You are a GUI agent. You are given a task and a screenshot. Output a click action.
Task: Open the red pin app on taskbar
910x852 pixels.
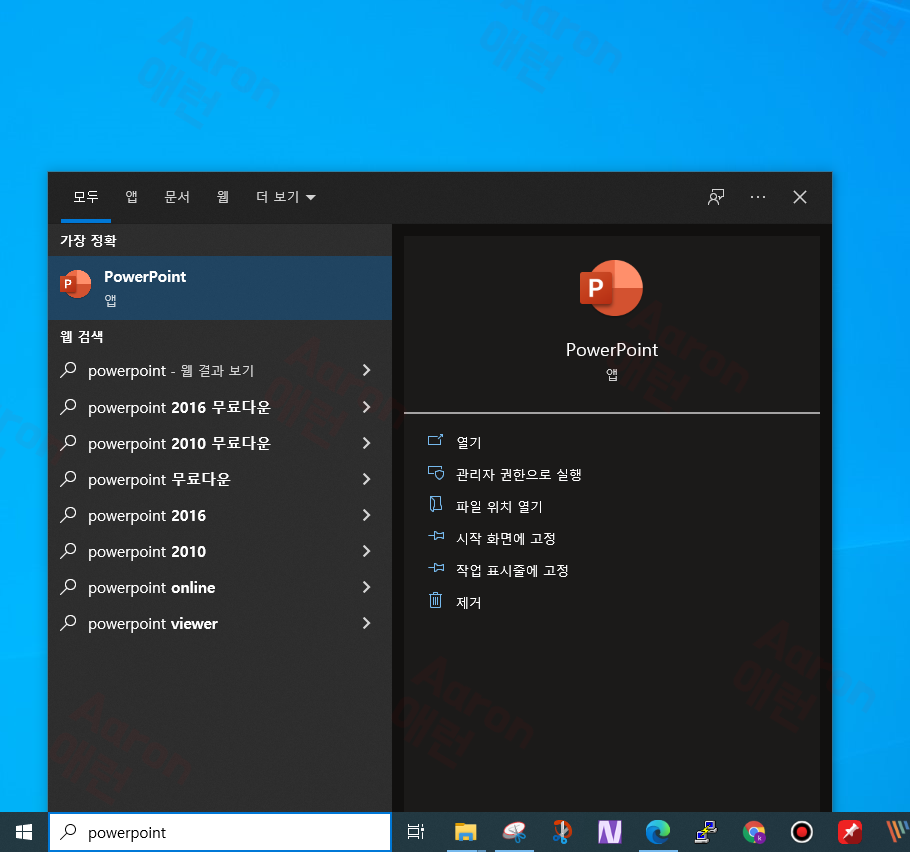coord(850,832)
